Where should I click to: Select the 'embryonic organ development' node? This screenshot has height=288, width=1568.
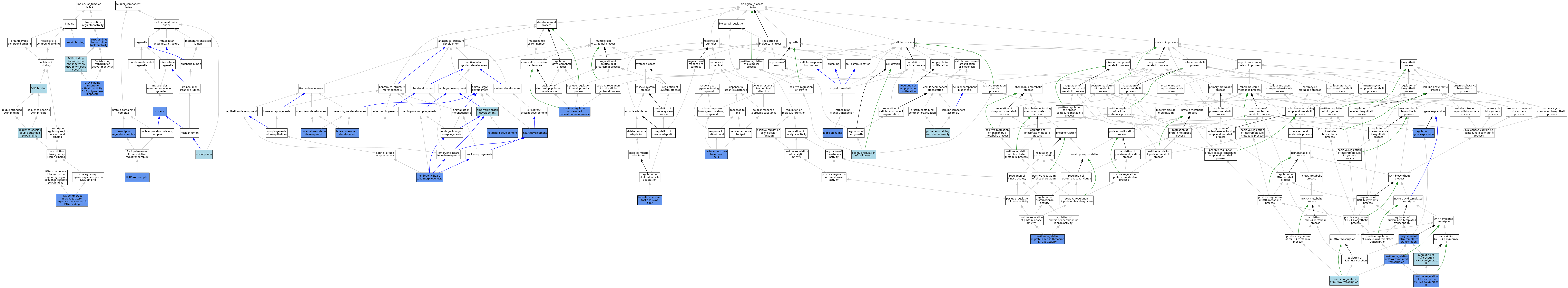pyautogui.click(x=487, y=111)
